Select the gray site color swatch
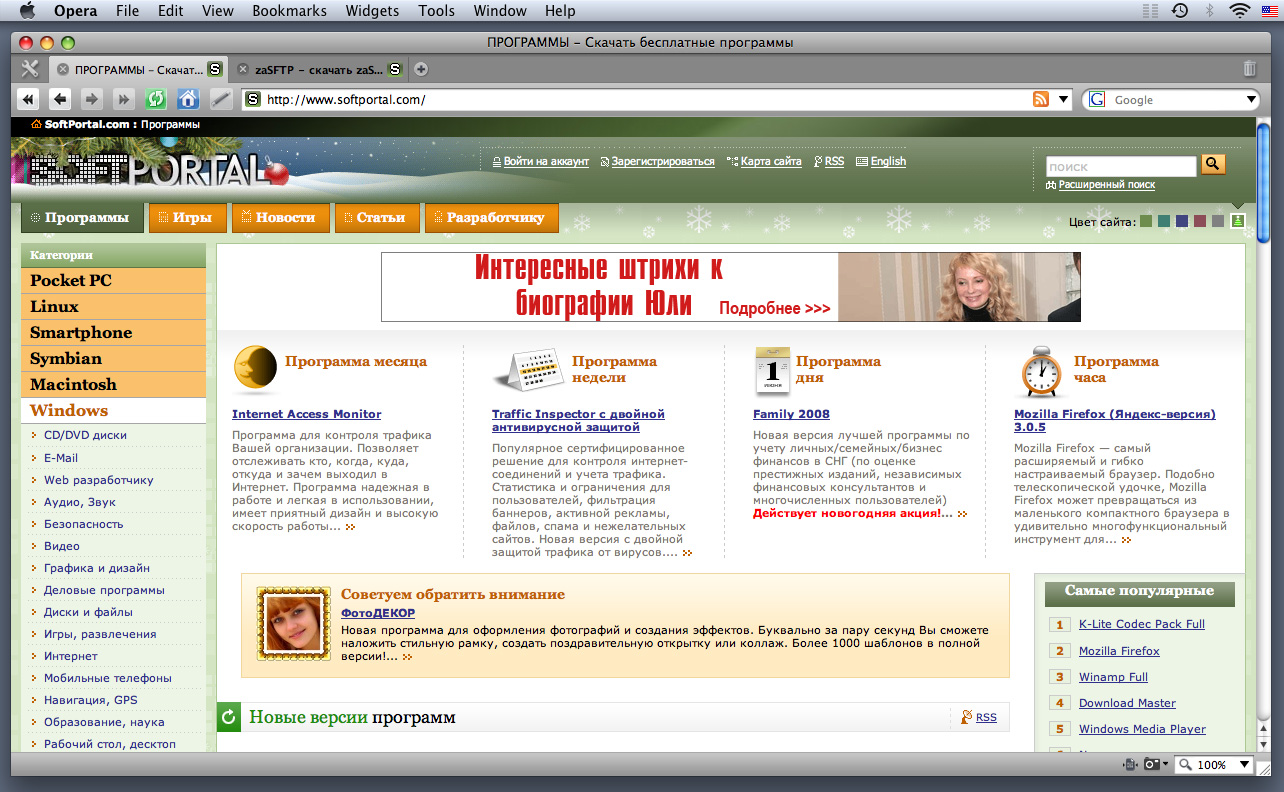This screenshot has height=792, width=1284. coord(1218,221)
